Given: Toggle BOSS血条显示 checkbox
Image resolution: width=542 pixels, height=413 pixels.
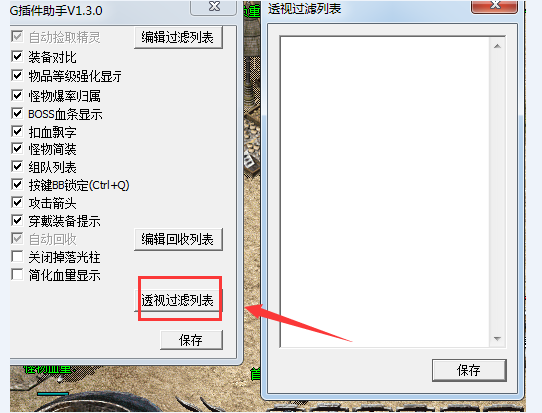Looking at the screenshot, I should click(17, 113).
